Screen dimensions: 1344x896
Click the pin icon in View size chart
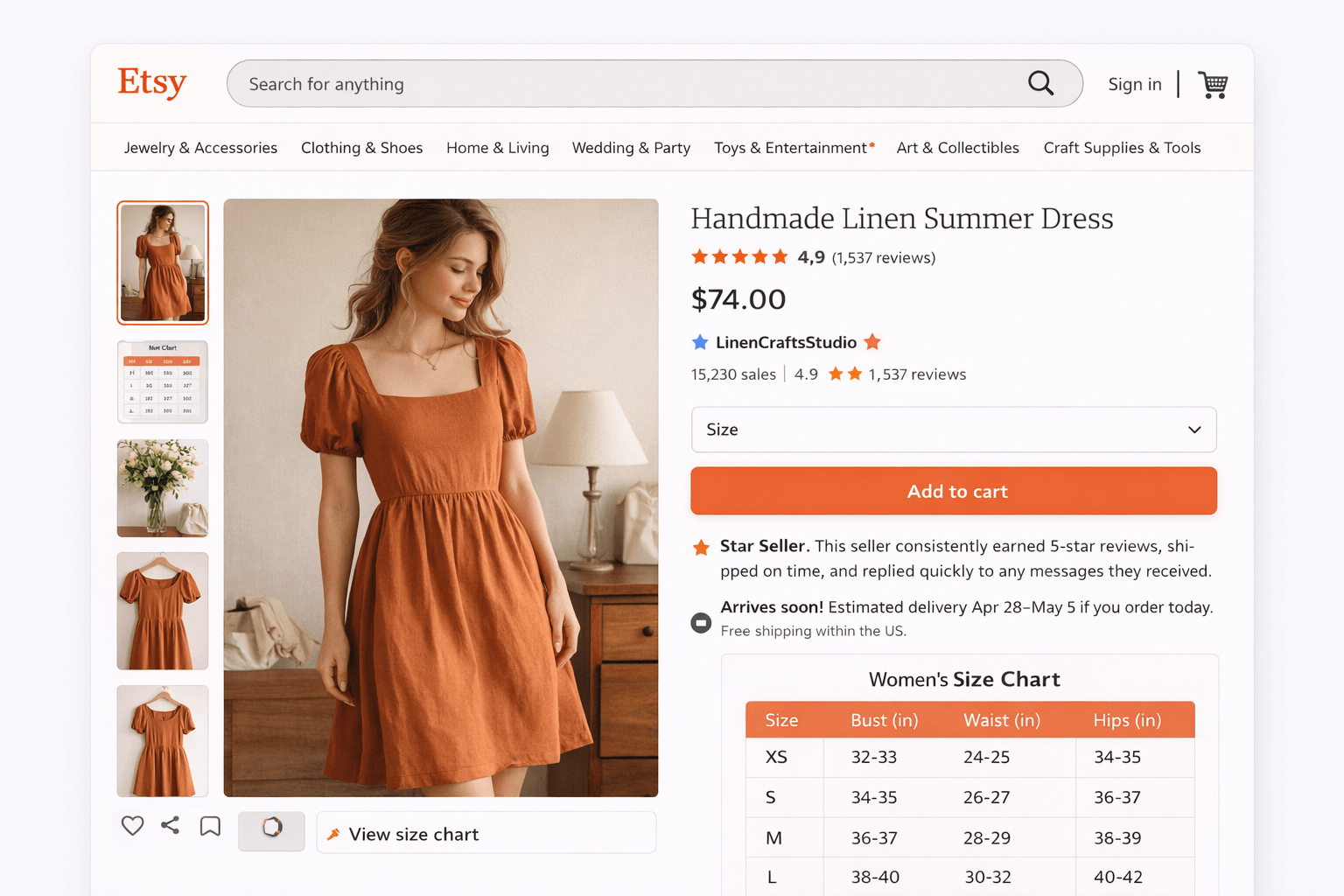333,835
